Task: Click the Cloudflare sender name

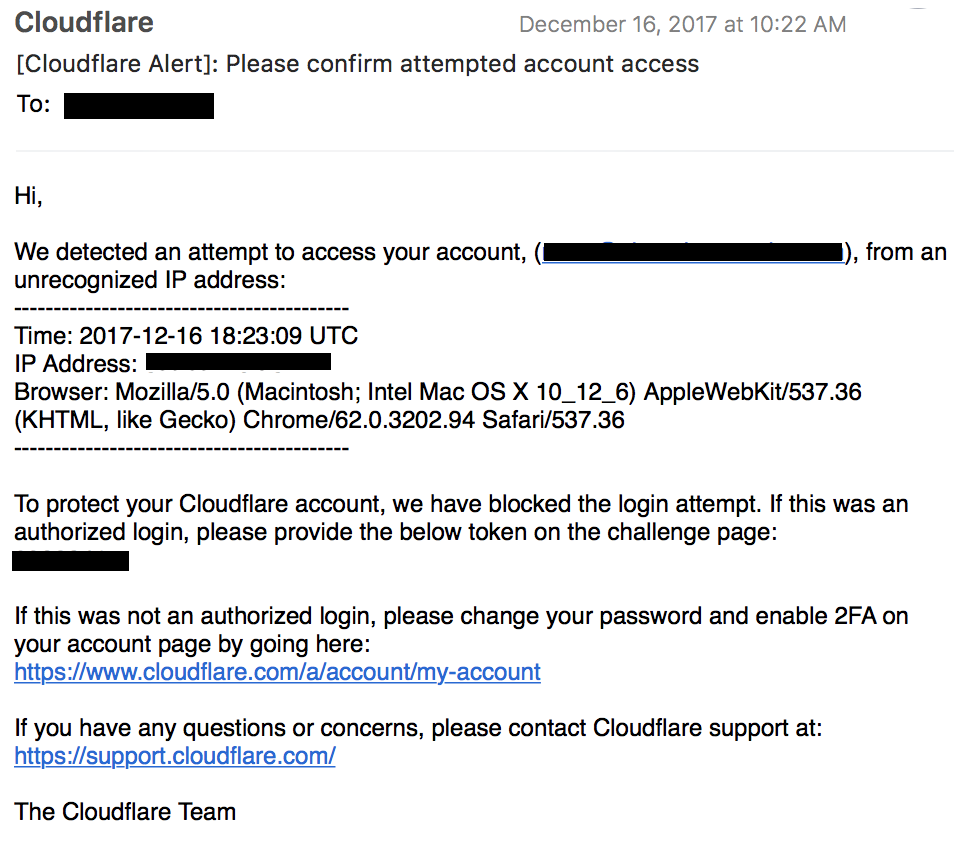Action: tap(84, 23)
